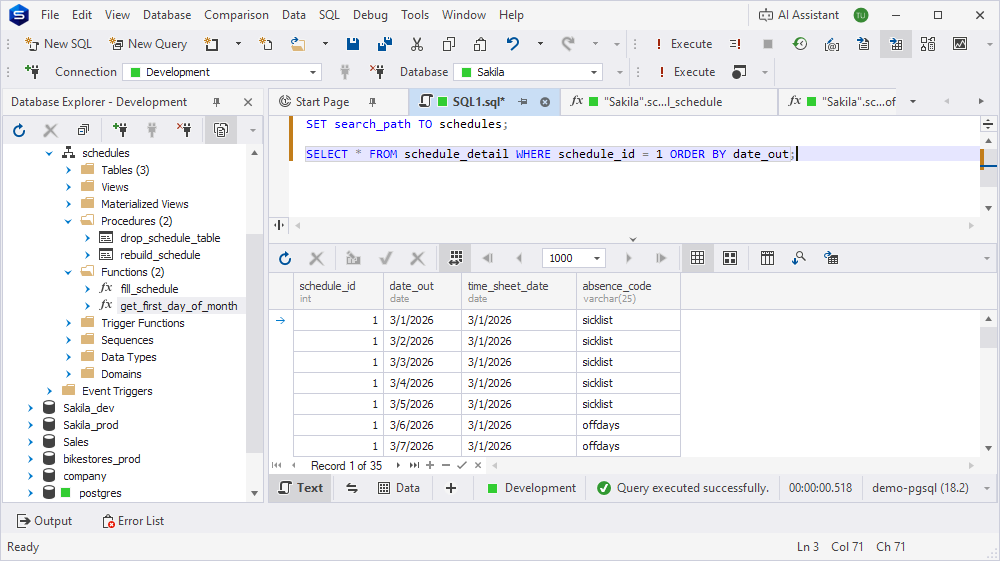This screenshot has width=1000, height=561.
Task: Click the New Query toolbar button
Action: pyautogui.click(x=148, y=44)
